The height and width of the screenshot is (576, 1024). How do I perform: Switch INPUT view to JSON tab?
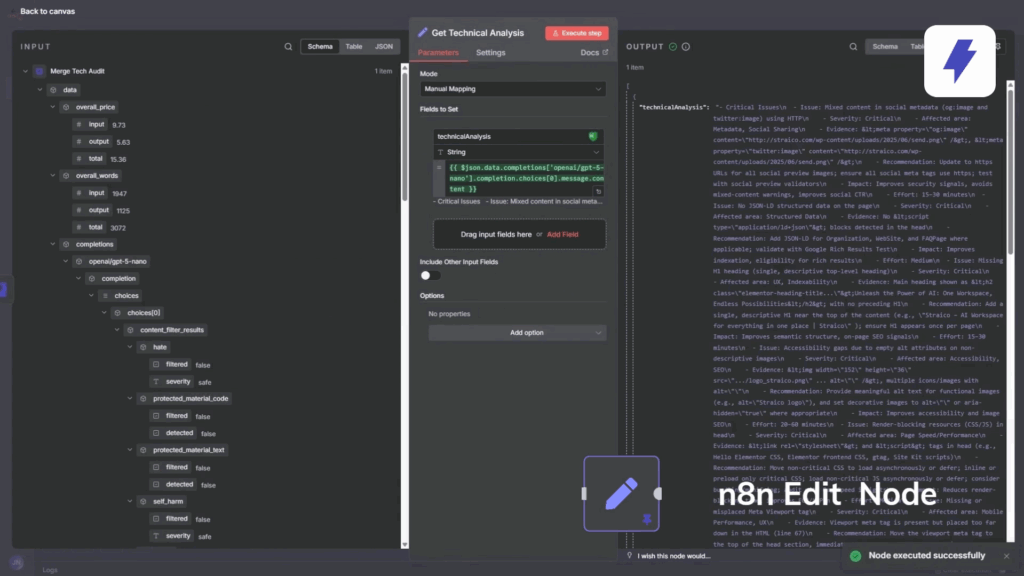point(384,47)
